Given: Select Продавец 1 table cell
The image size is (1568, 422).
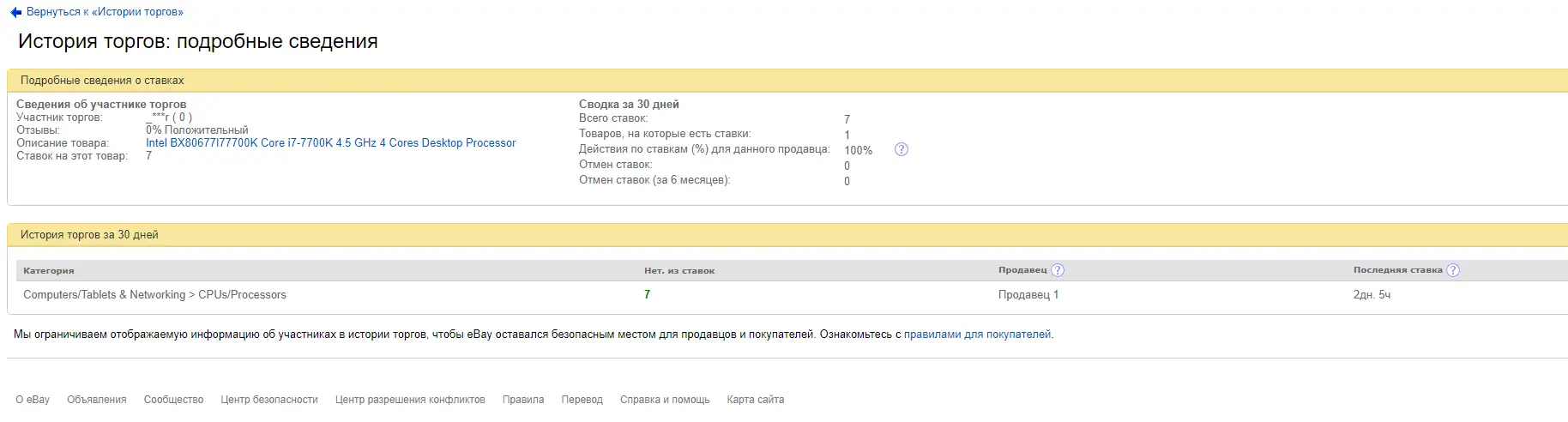Looking at the screenshot, I should pos(1028,295).
